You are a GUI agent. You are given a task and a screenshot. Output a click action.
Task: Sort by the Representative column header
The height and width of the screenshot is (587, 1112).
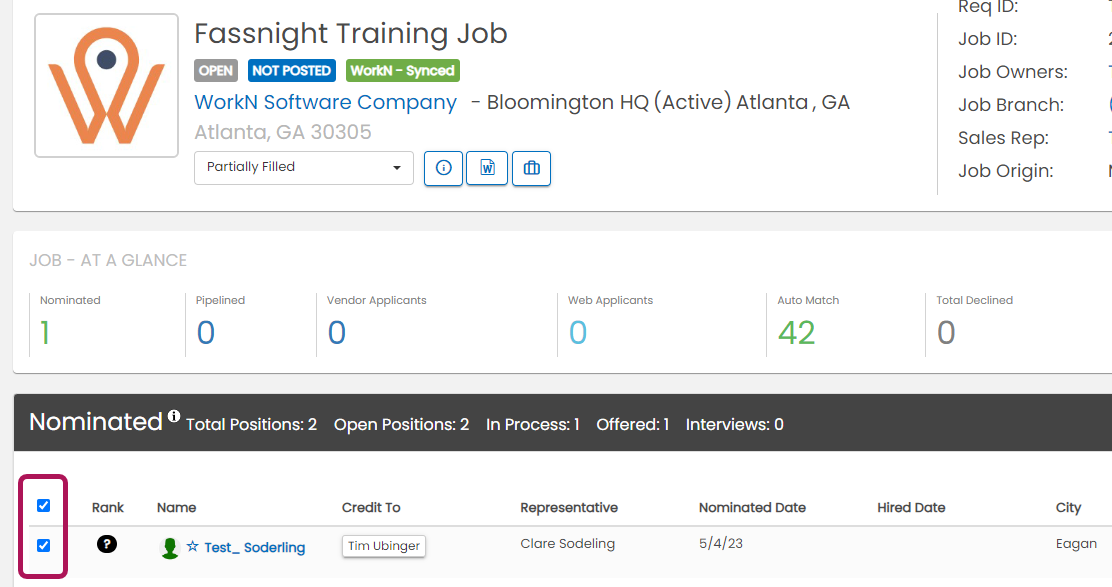(569, 508)
